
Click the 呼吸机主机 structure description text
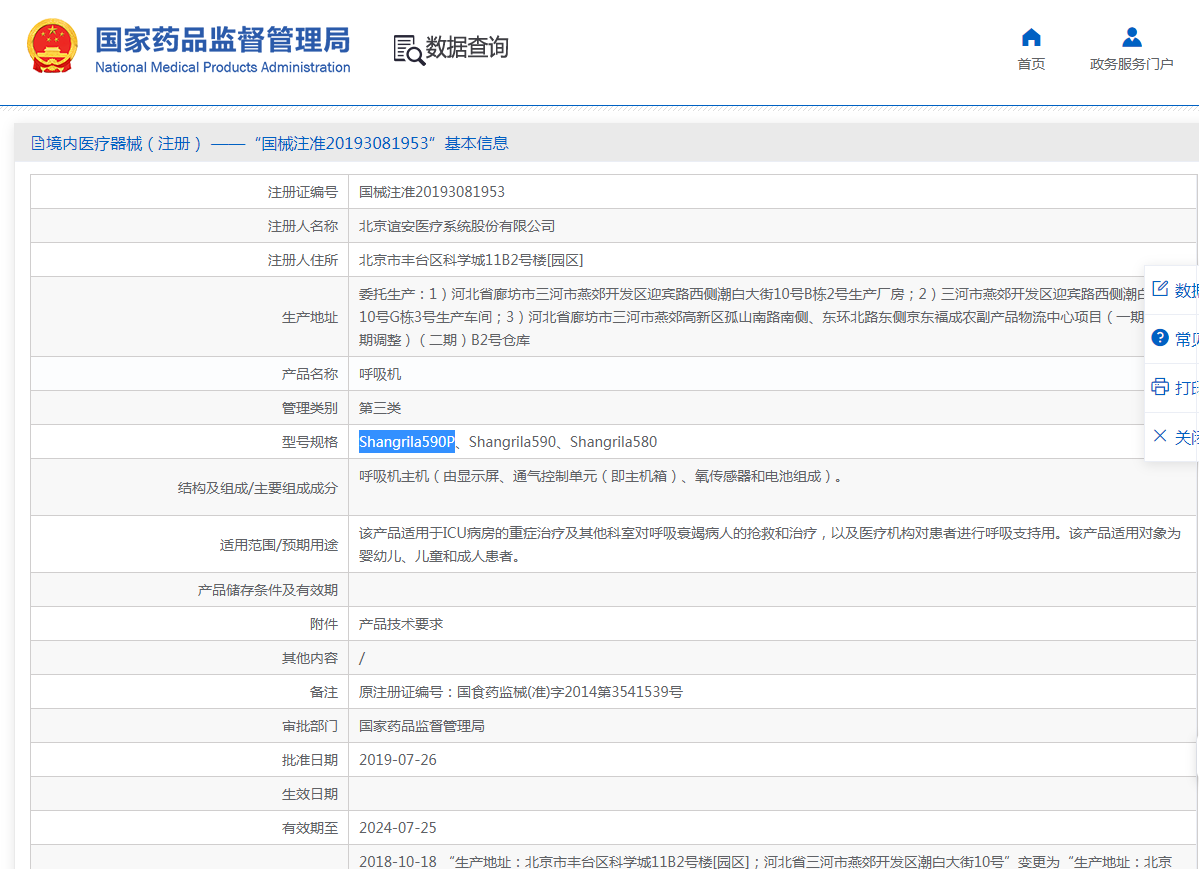click(x=602, y=477)
